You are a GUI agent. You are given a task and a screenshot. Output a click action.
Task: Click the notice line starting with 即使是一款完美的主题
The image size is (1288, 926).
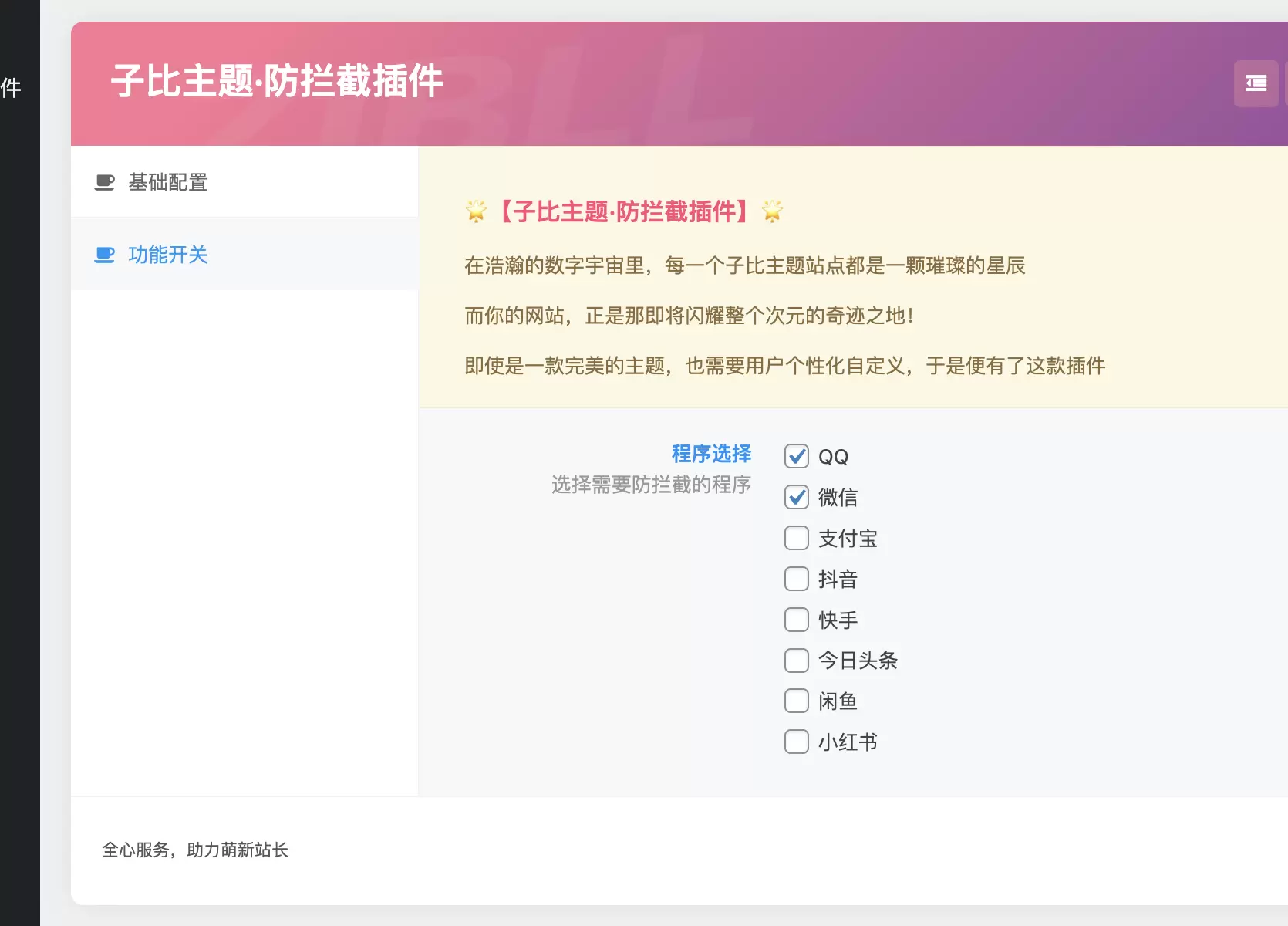tap(785, 366)
